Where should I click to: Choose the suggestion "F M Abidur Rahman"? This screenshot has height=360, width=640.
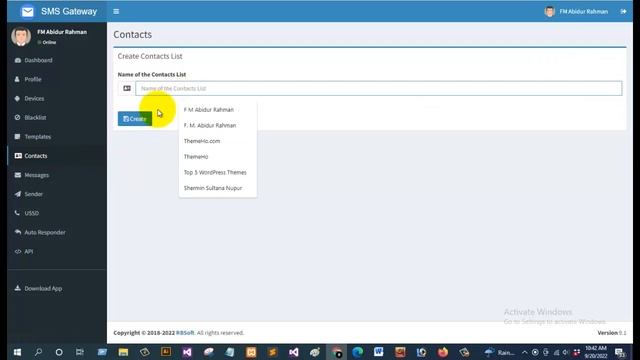pyautogui.click(x=218, y=110)
